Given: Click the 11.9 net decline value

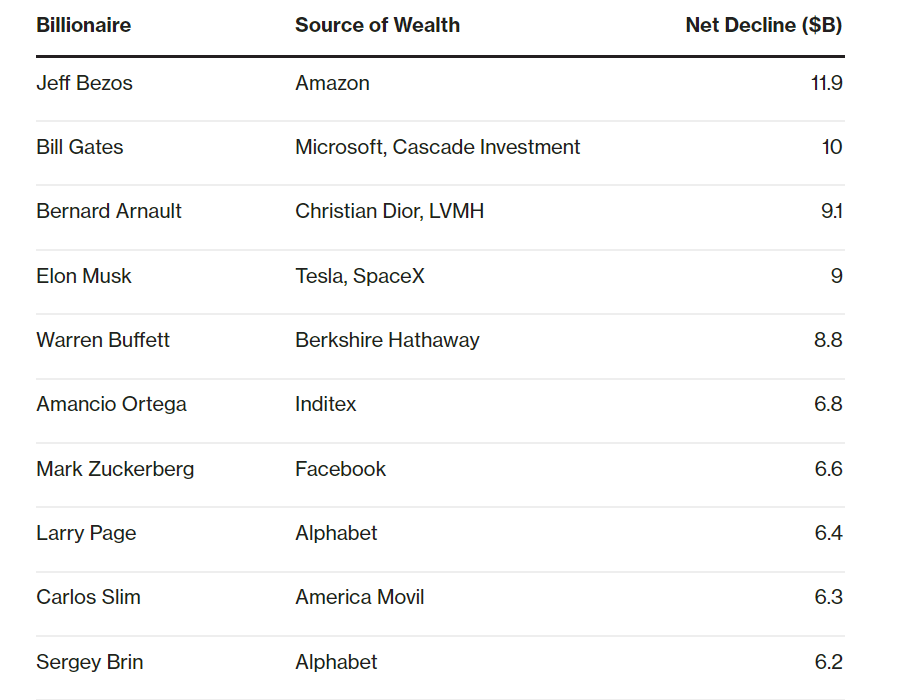Looking at the screenshot, I should pyautogui.click(x=826, y=84).
